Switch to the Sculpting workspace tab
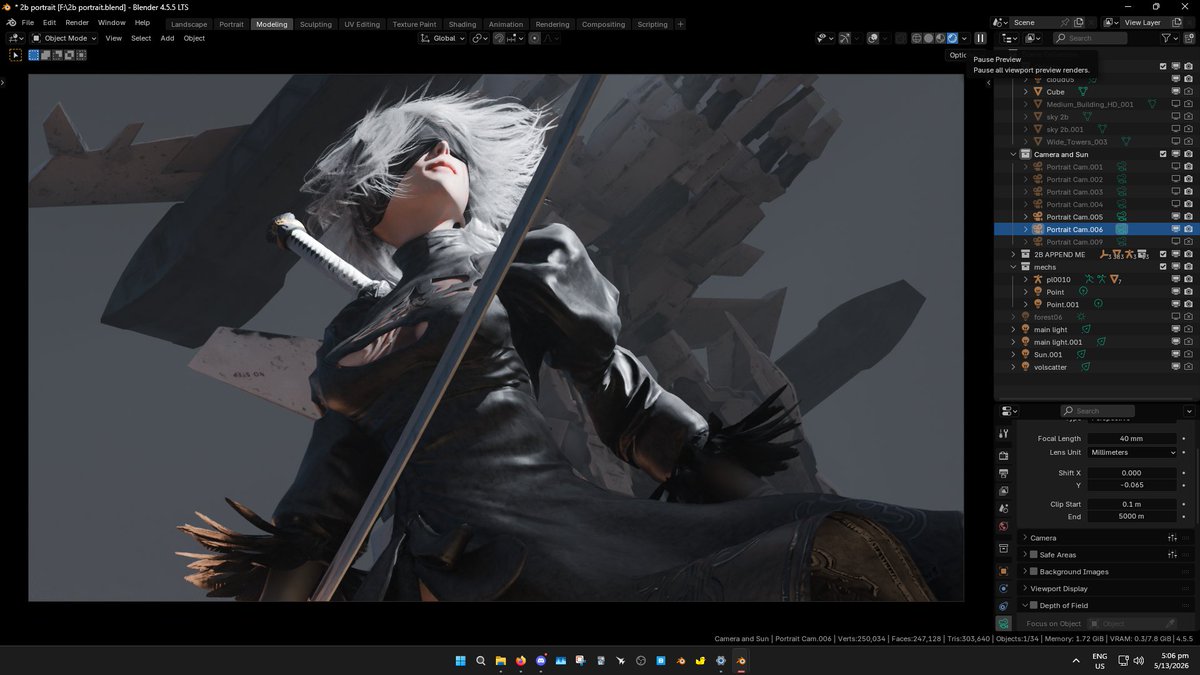Image resolution: width=1200 pixels, height=675 pixels. [316, 24]
